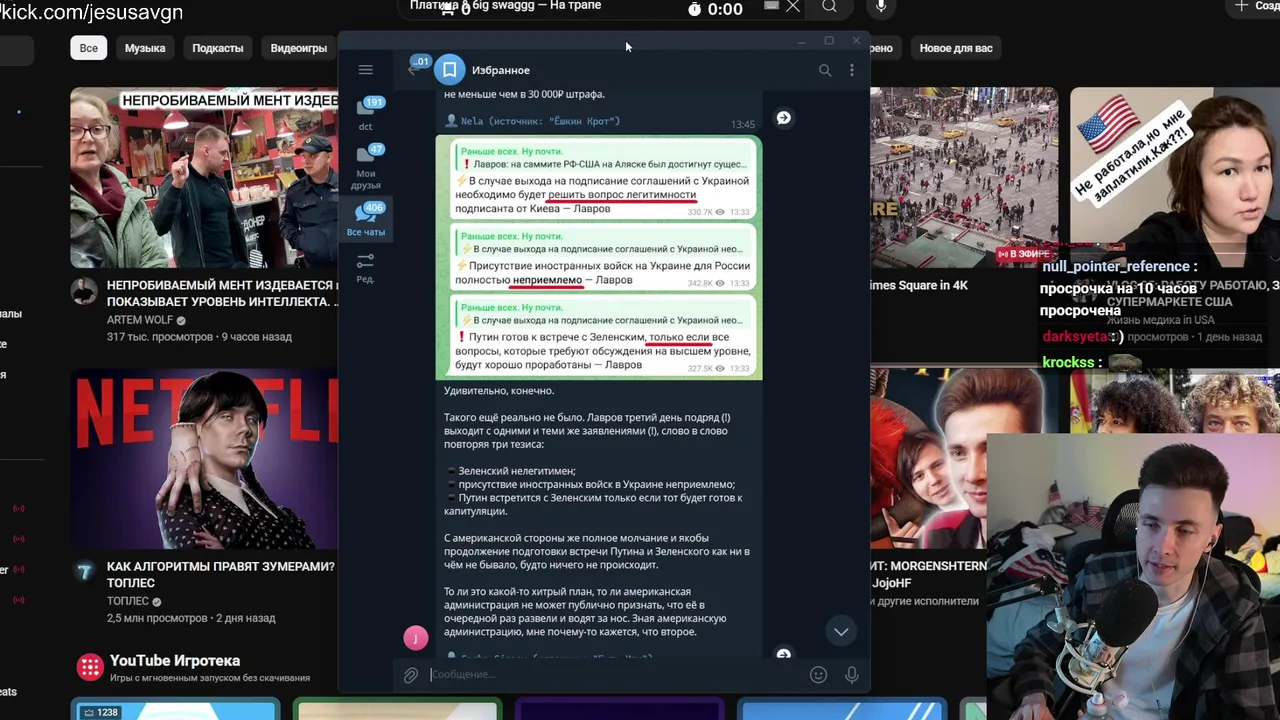Focus the Сообщение message input field
1280x720 pixels.
pyautogui.click(x=615, y=675)
